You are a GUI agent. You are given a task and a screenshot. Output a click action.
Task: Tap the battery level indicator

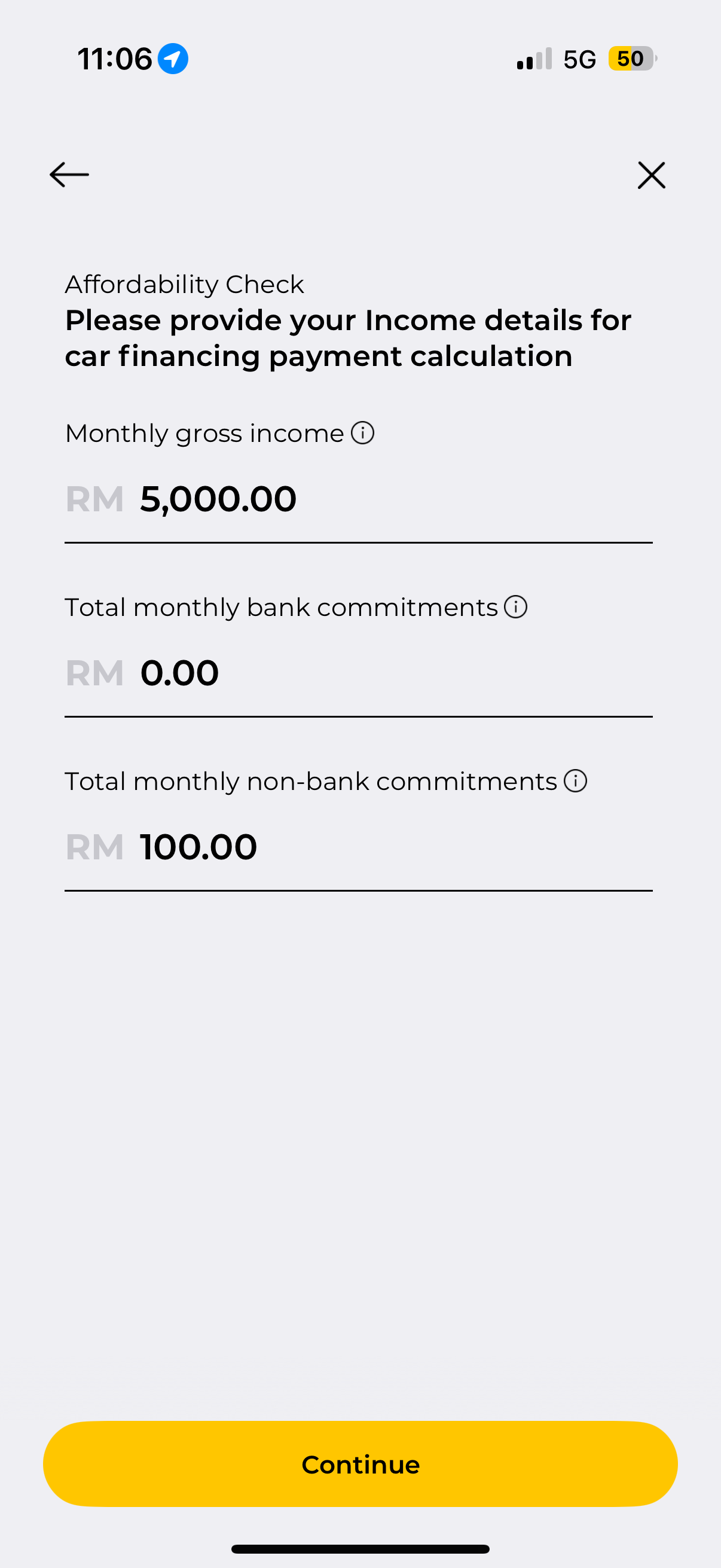[631, 59]
